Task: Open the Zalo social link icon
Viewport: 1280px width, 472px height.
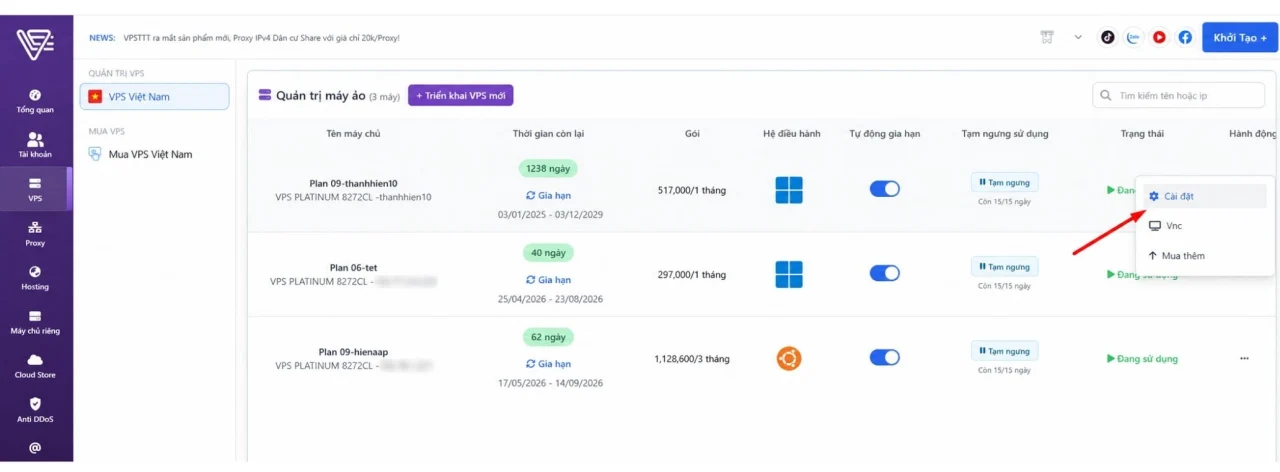Action: pos(1133,37)
